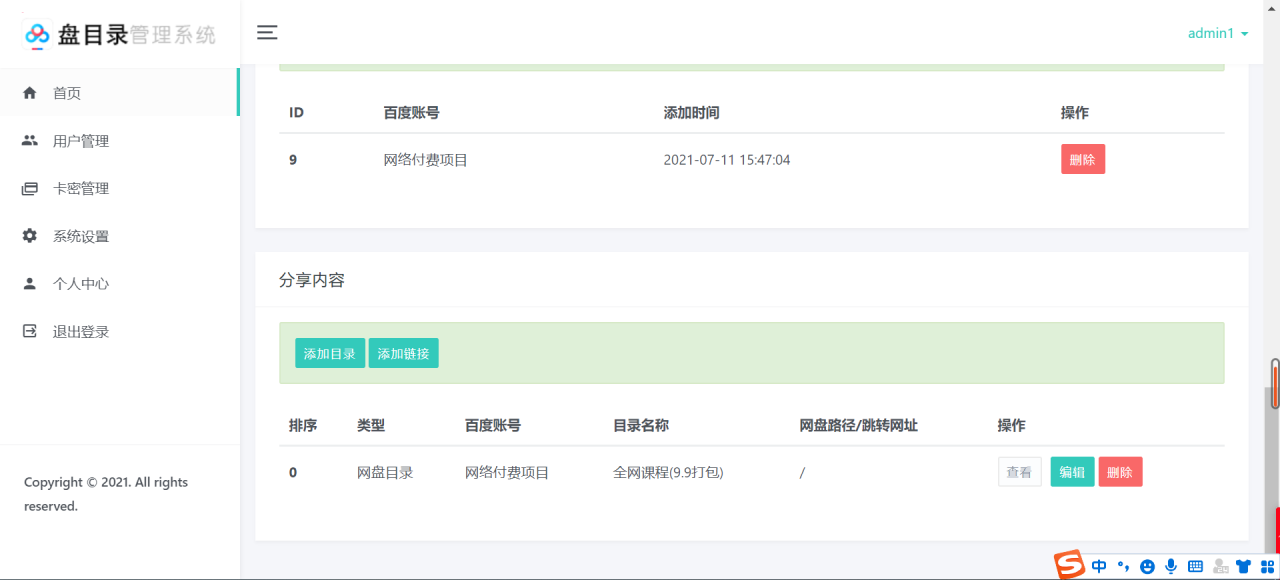Image resolution: width=1280 pixels, height=580 pixels.
Task: Open the admin1 user dropdown
Action: coord(1217,34)
